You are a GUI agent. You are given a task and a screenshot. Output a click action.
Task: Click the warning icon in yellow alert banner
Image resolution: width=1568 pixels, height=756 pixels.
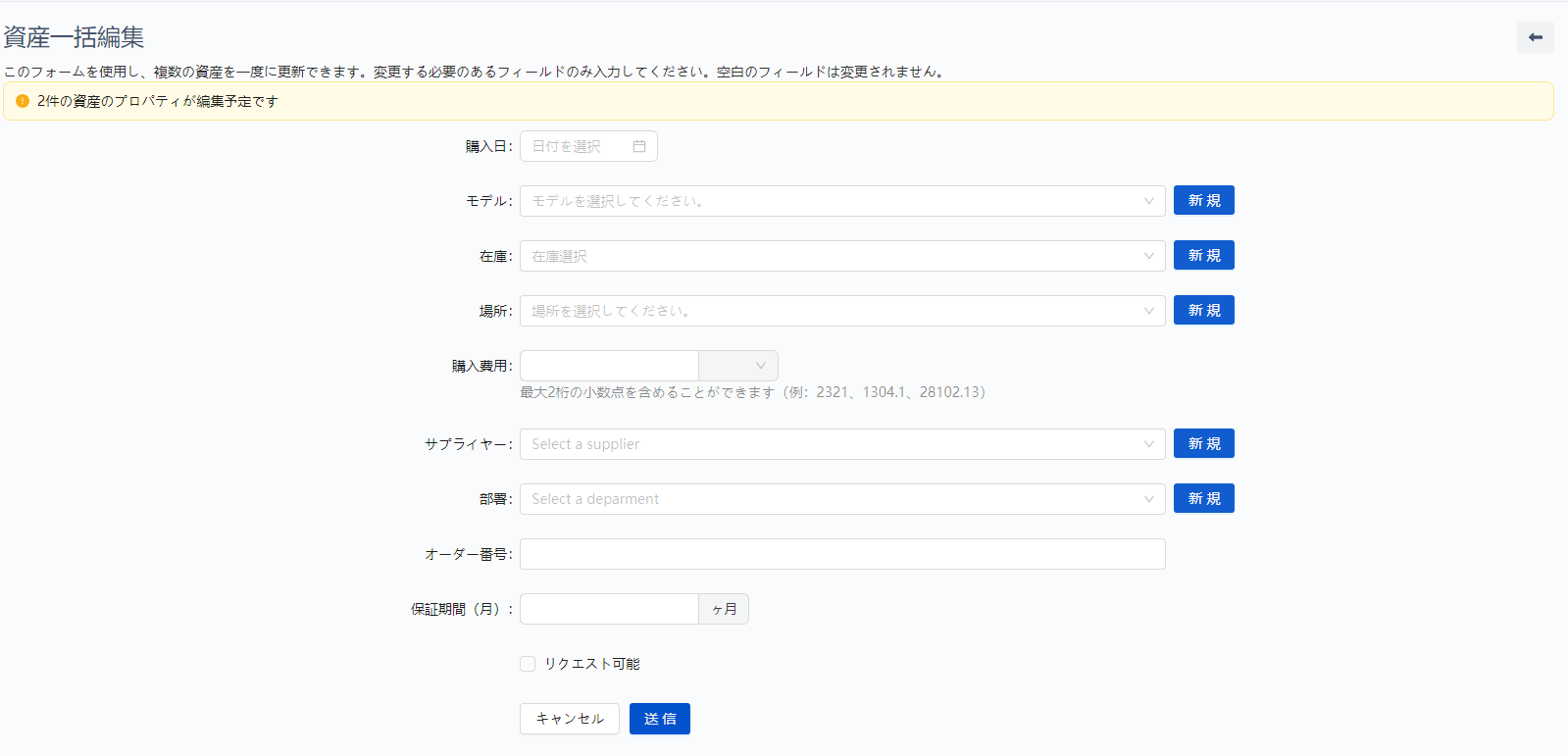[x=23, y=101]
